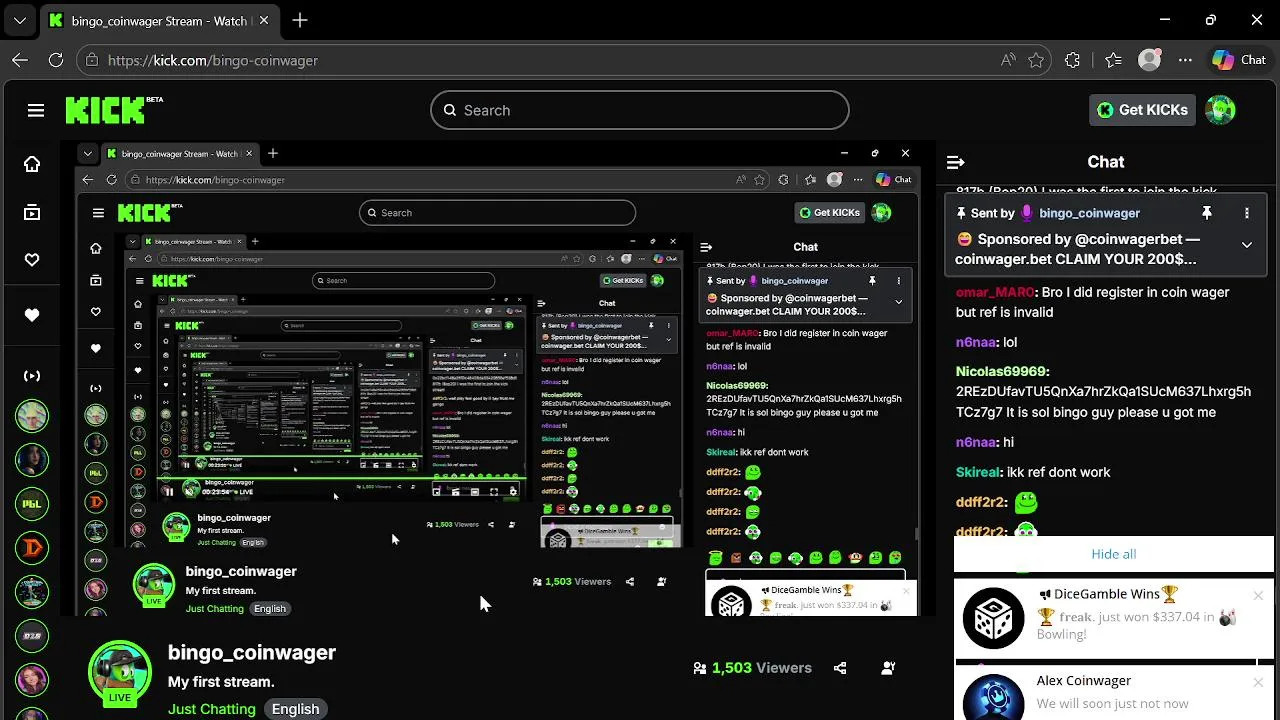Click n6naa username on the 'hi' message
The height and width of the screenshot is (720, 1280).
tap(976, 442)
